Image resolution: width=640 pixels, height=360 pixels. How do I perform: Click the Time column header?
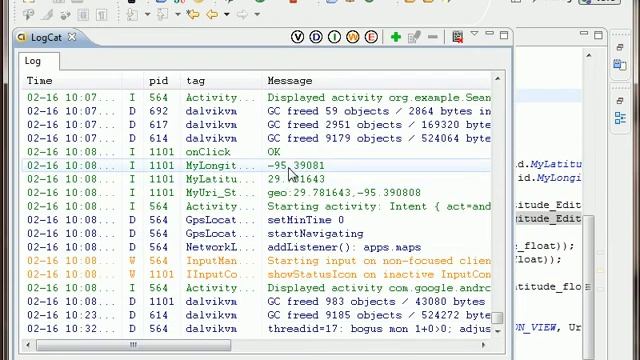[x=71, y=81]
